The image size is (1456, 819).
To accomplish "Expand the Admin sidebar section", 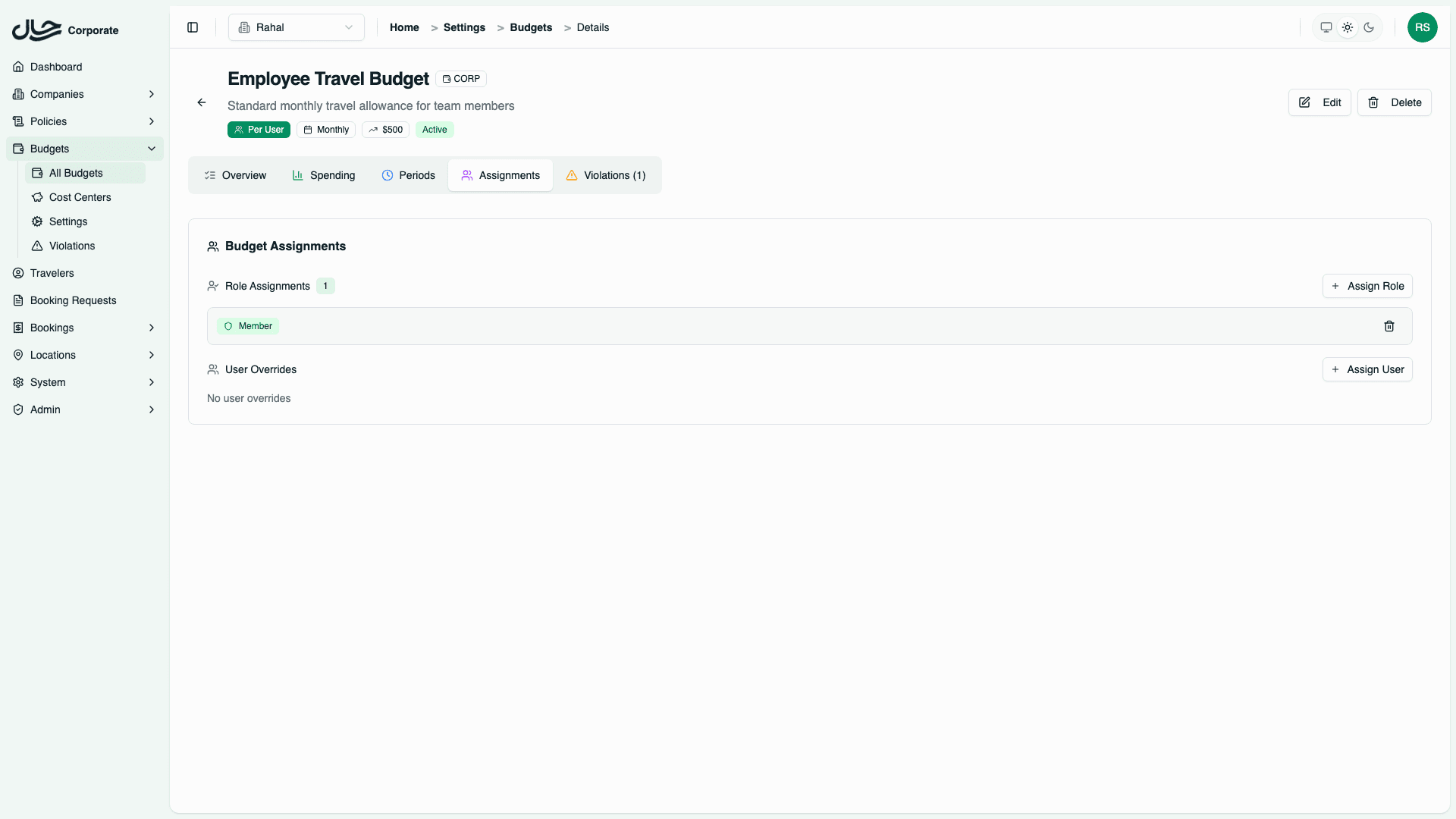I will (152, 409).
